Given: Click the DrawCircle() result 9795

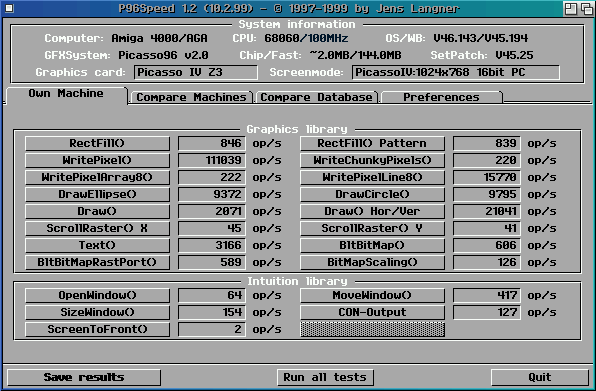Looking at the screenshot, I should (487, 194).
